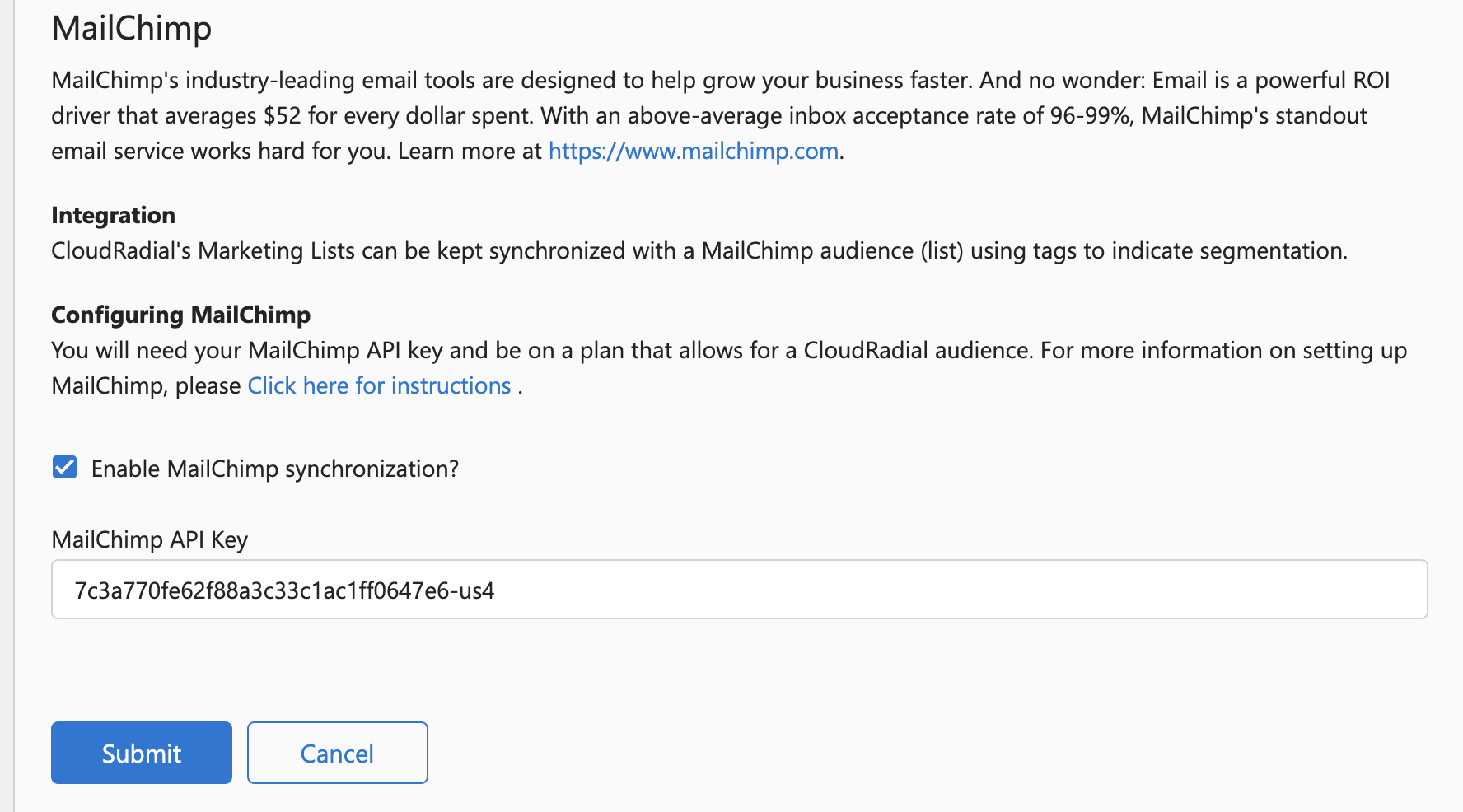Click the MailChimp API Key input field

[739, 590]
